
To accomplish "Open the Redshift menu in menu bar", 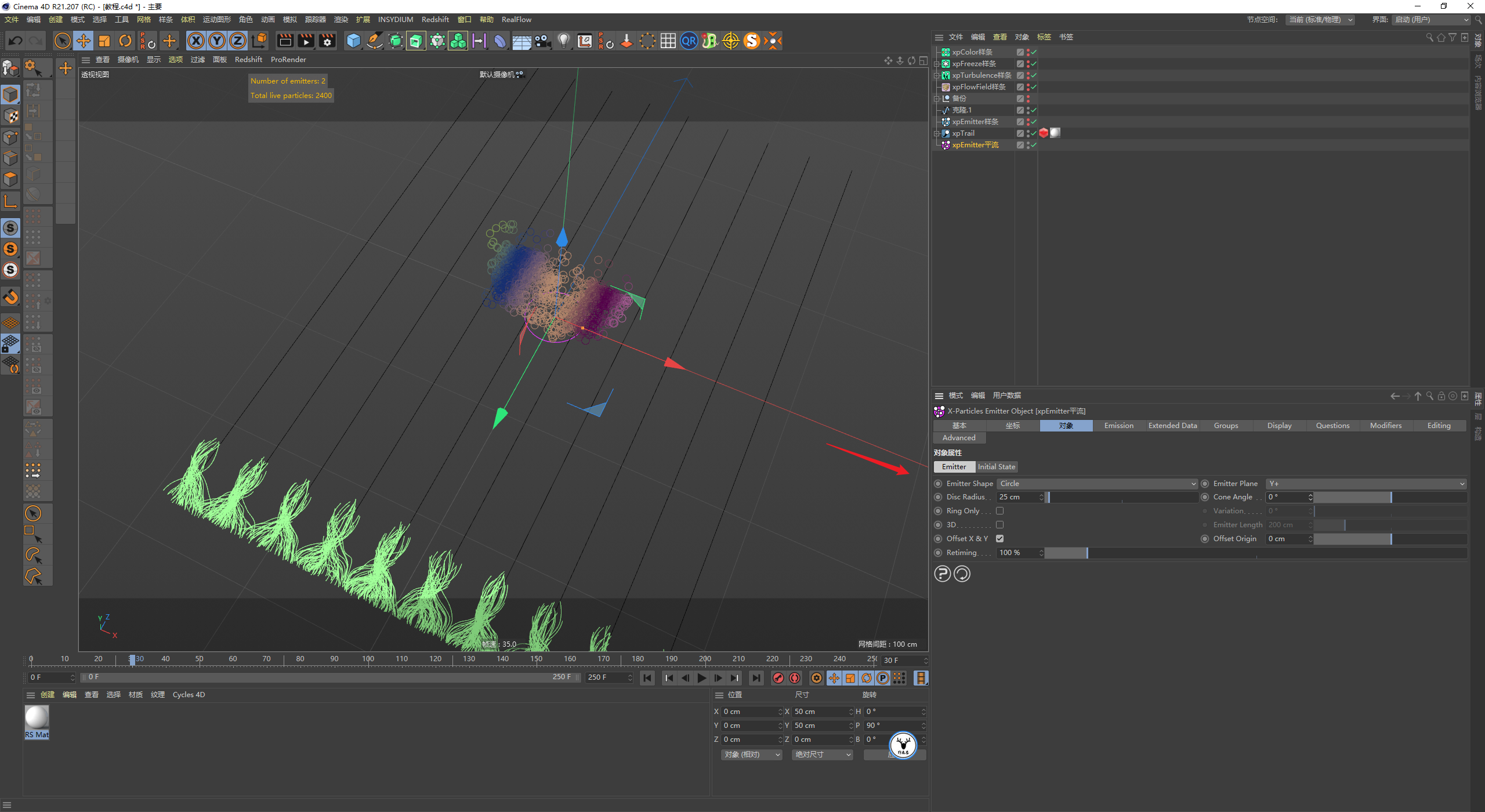I will 435,20.
